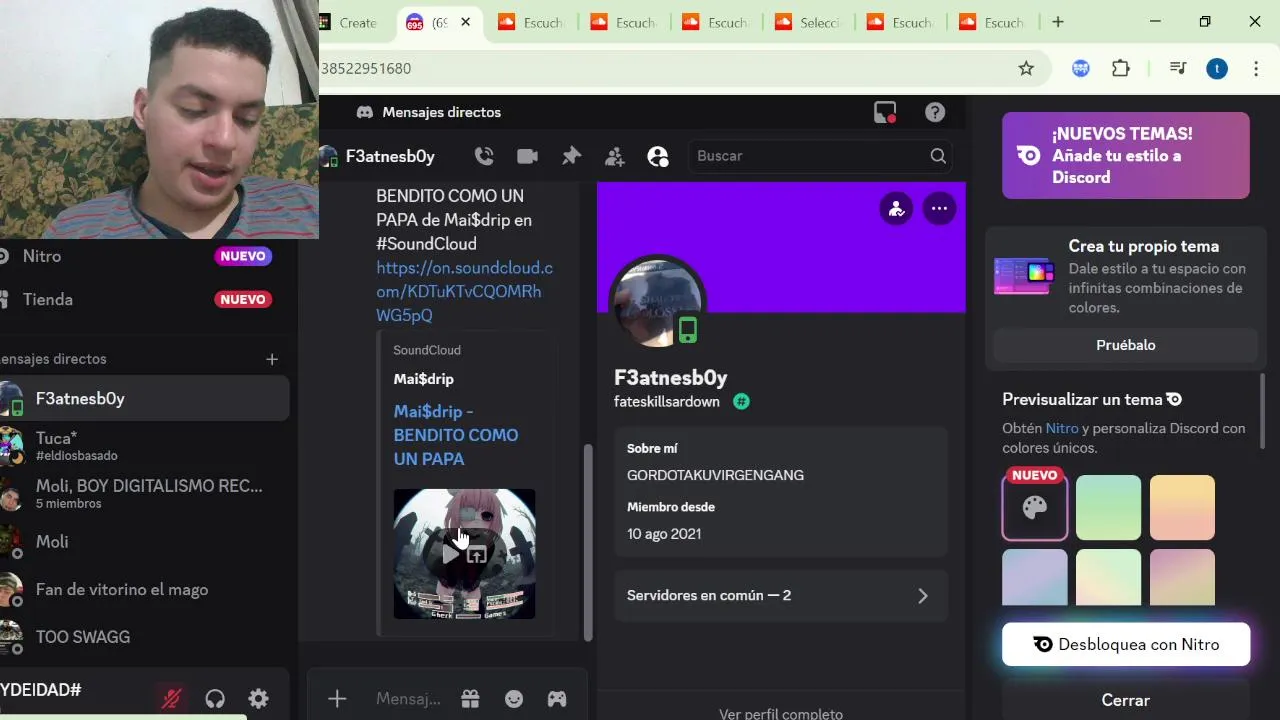Screen dimensions: 1280x720
Task: Bookmark this page star icon
Action: (x=1026, y=68)
